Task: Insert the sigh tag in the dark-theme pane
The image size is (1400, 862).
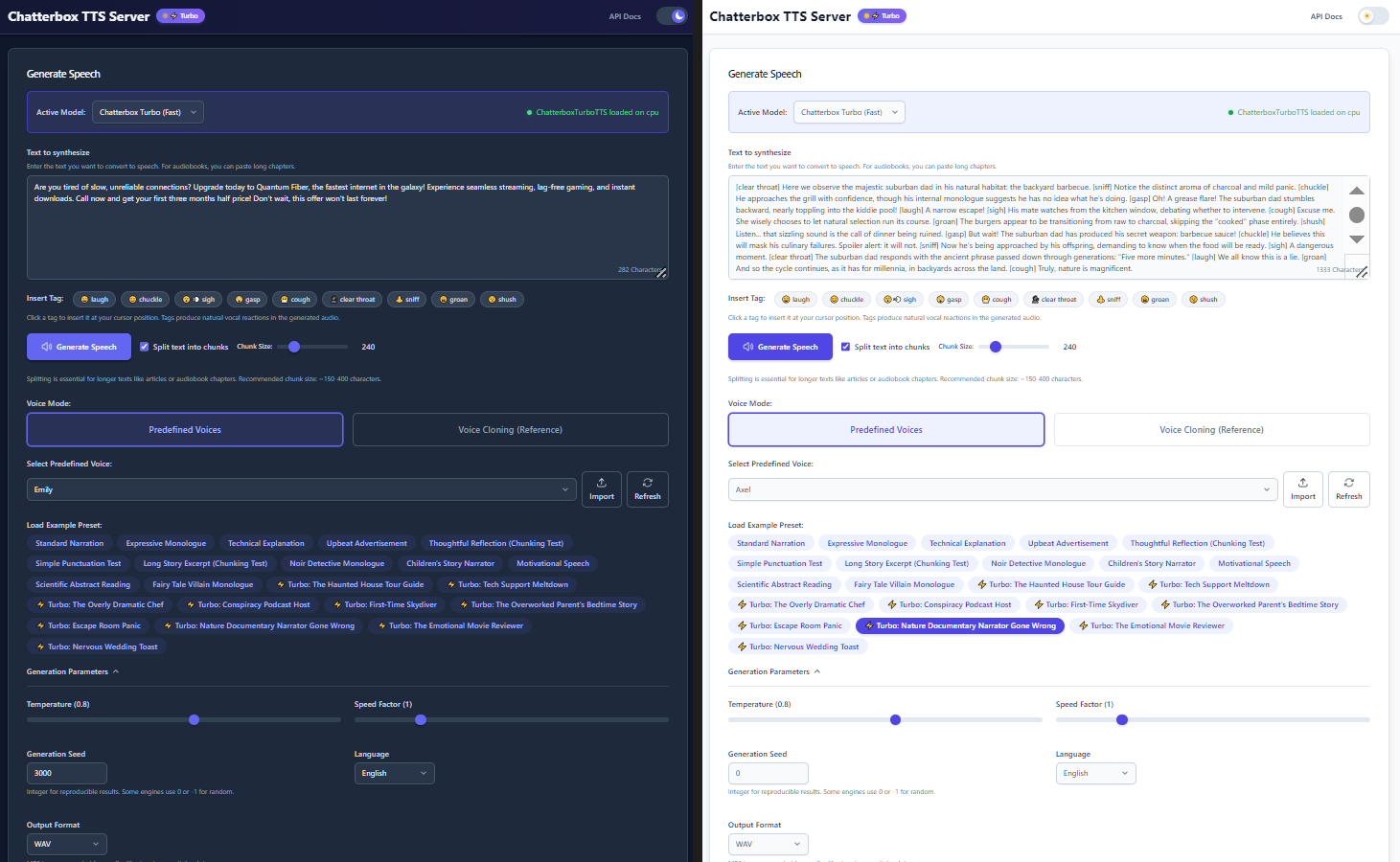Action: (x=198, y=299)
